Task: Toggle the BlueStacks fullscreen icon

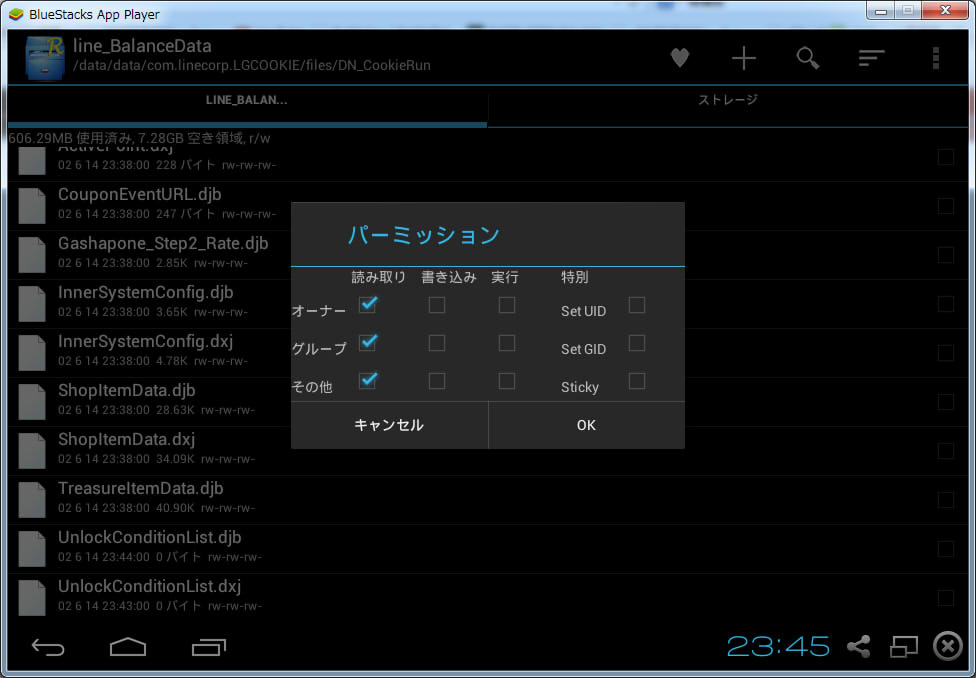Action: pyautogui.click(x=903, y=647)
